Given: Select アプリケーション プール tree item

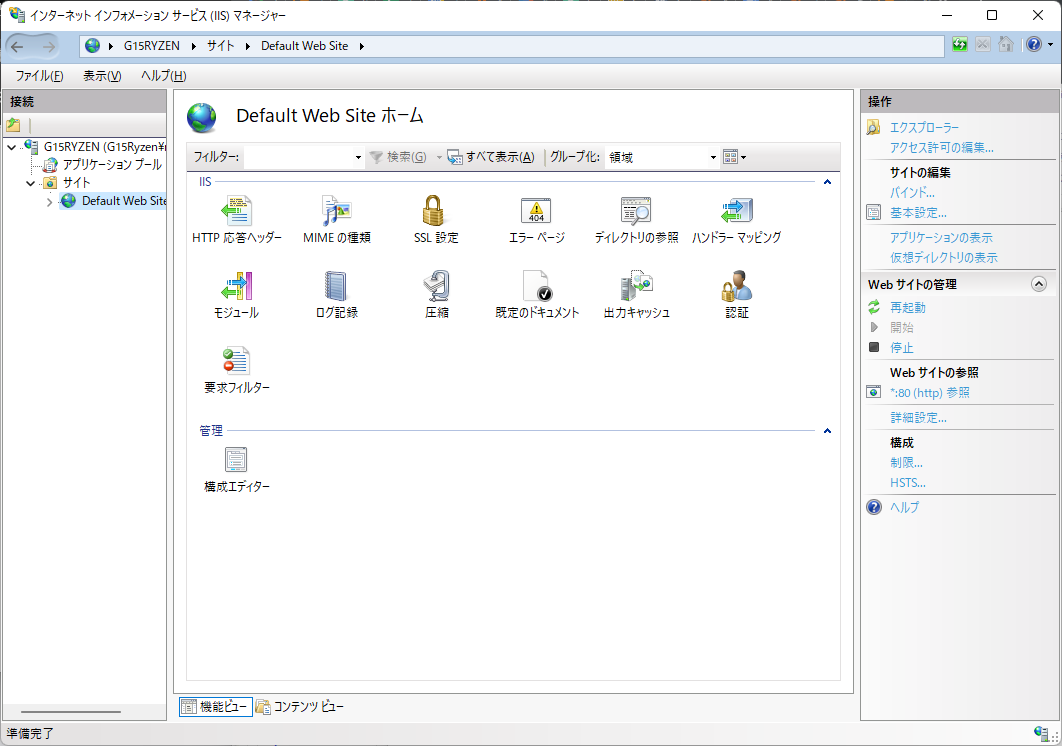Looking at the screenshot, I should point(112,165).
